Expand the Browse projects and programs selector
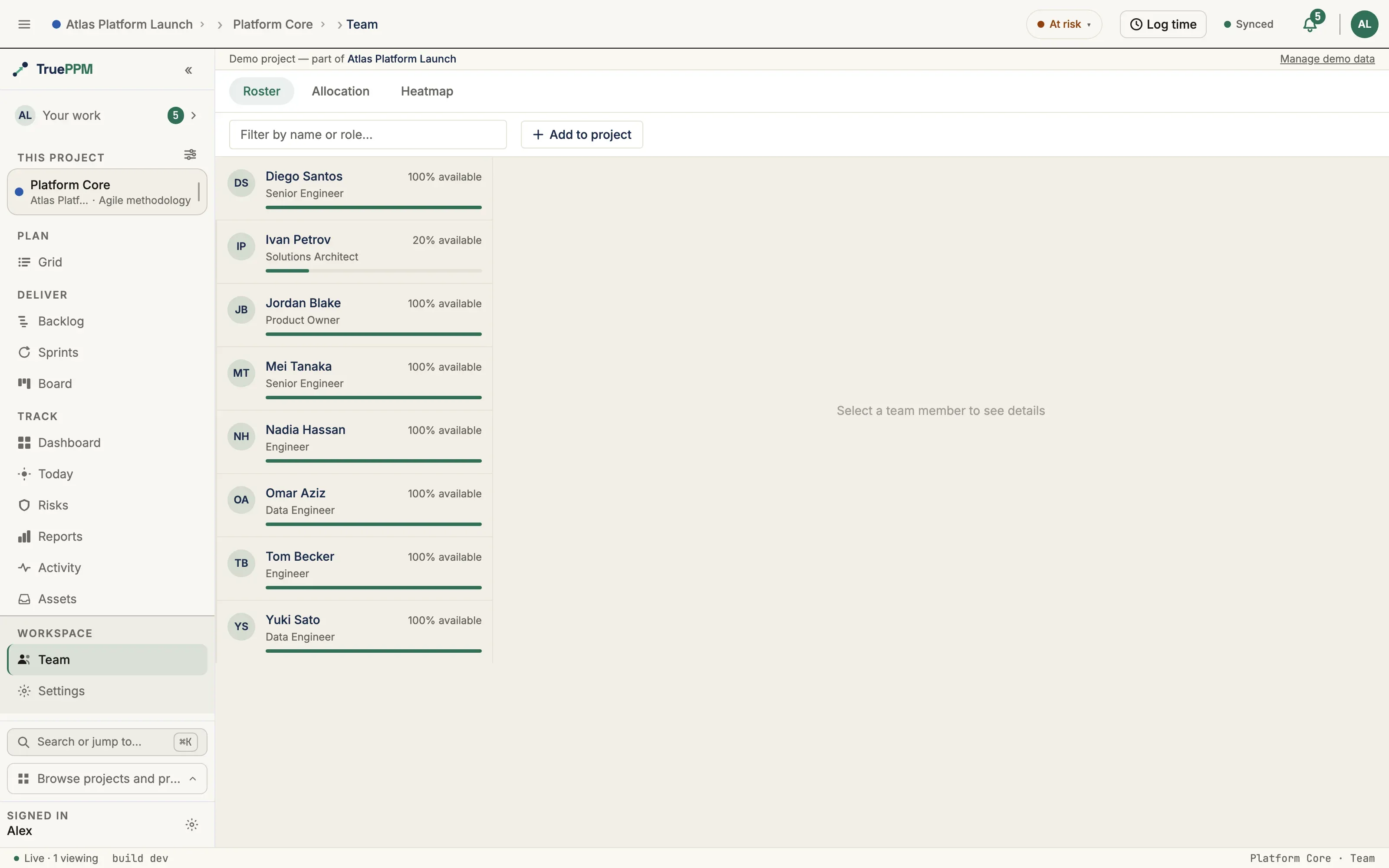The height and width of the screenshot is (868, 1389). (107, 779)
